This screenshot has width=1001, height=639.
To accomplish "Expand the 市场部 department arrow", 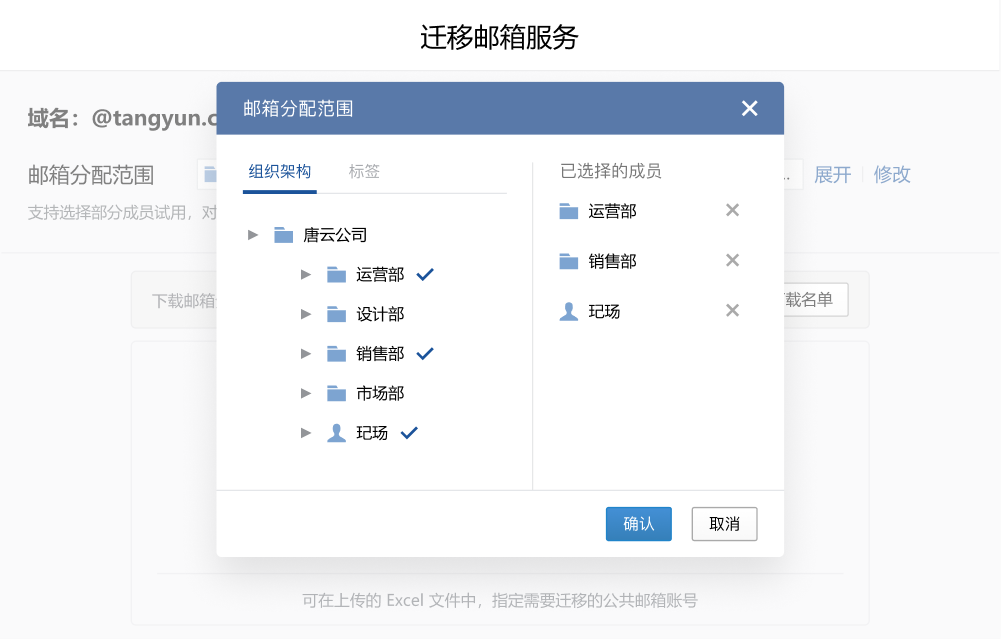I will coord(306,394).
